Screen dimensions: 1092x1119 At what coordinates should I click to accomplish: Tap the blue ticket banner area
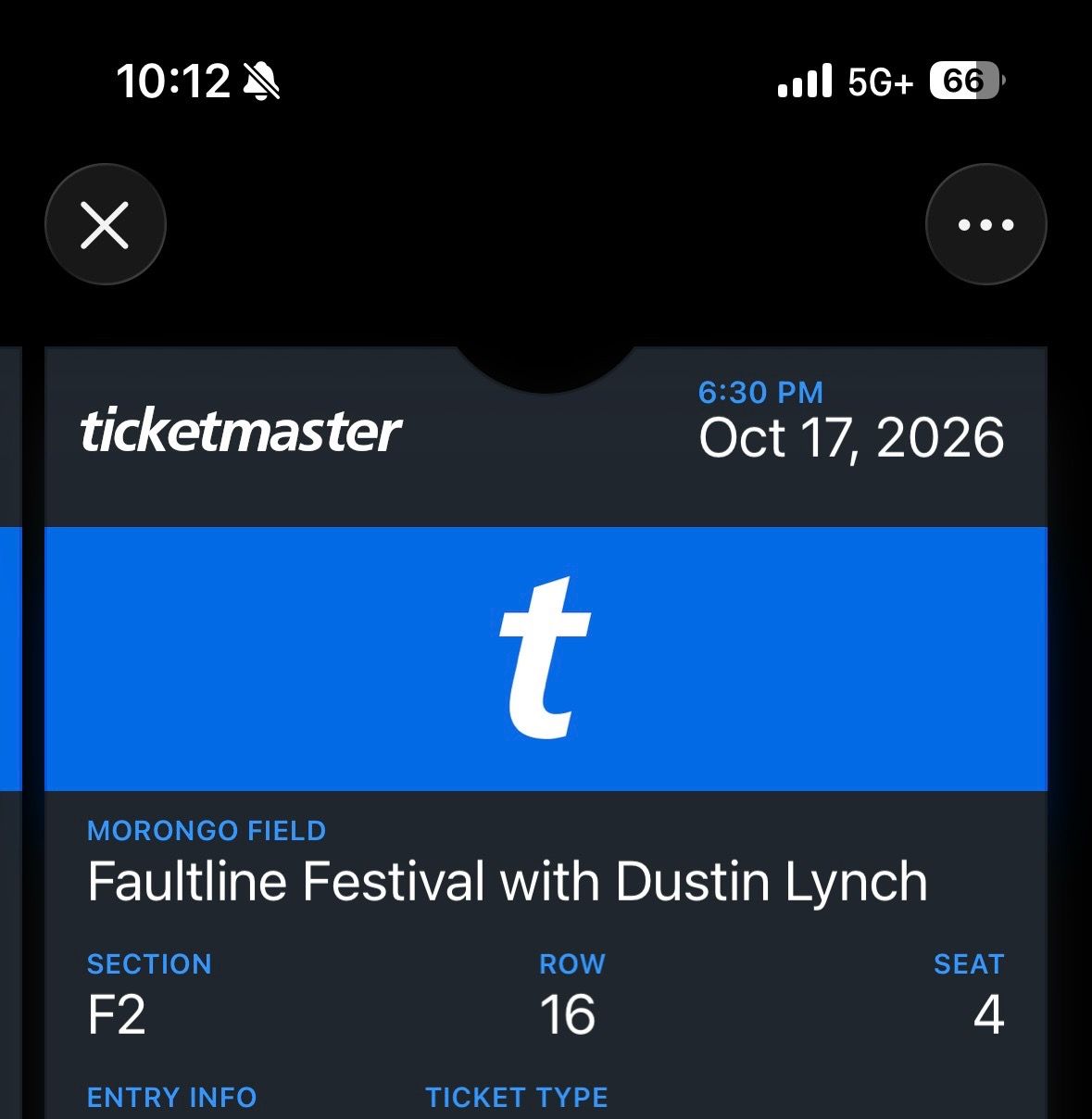click(x=546, y=659)
